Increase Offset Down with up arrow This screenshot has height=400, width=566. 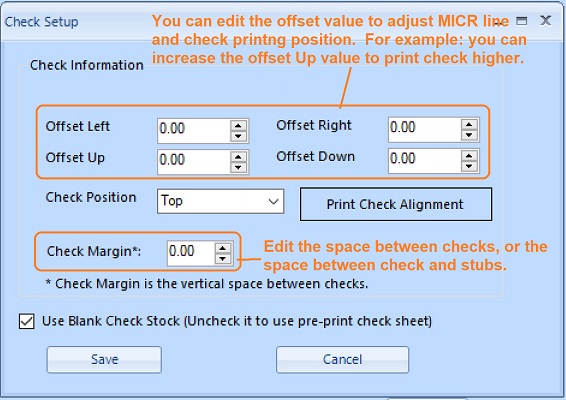[469, 156]
